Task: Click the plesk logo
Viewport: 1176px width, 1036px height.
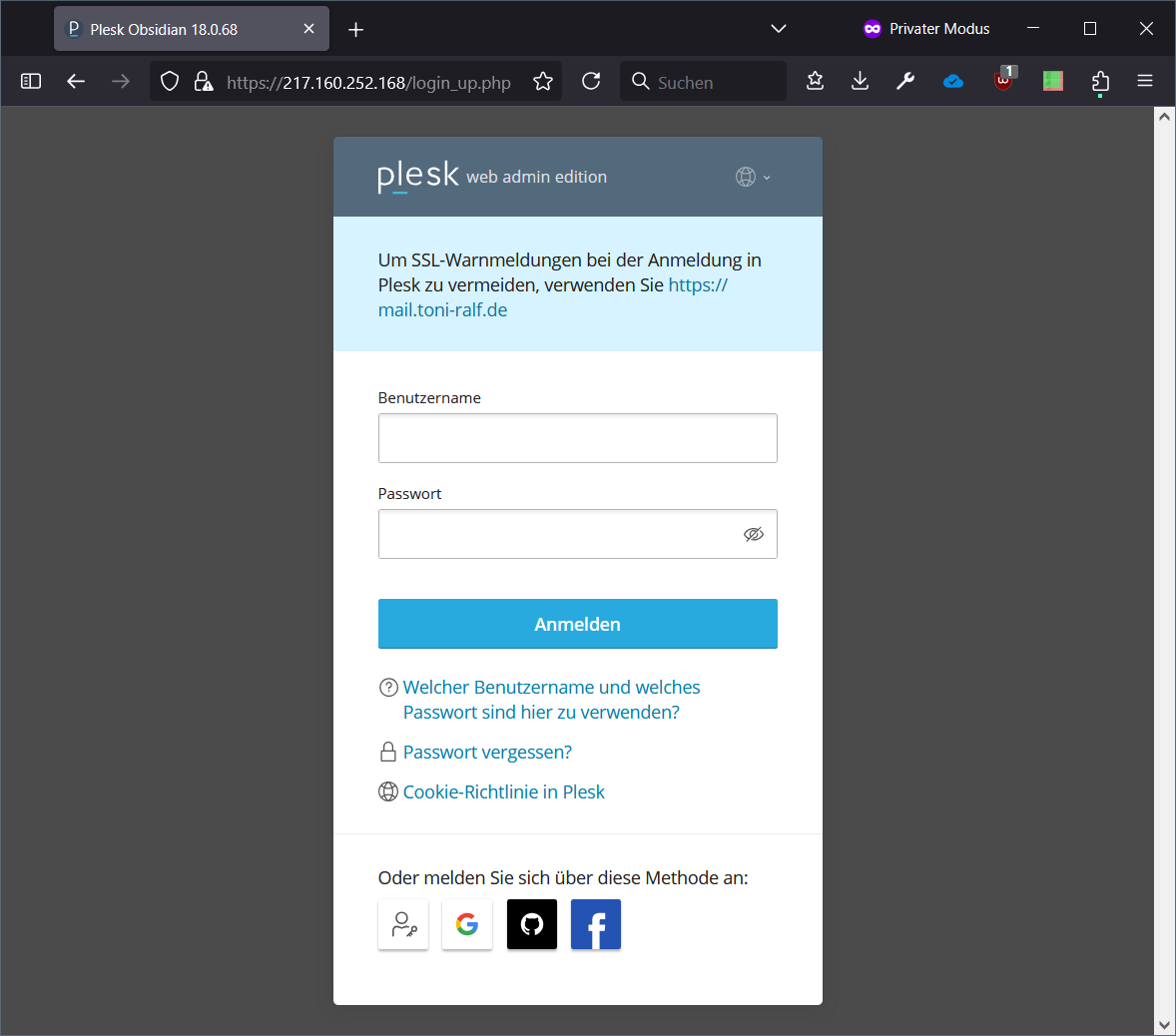Action: click(417, 177)
